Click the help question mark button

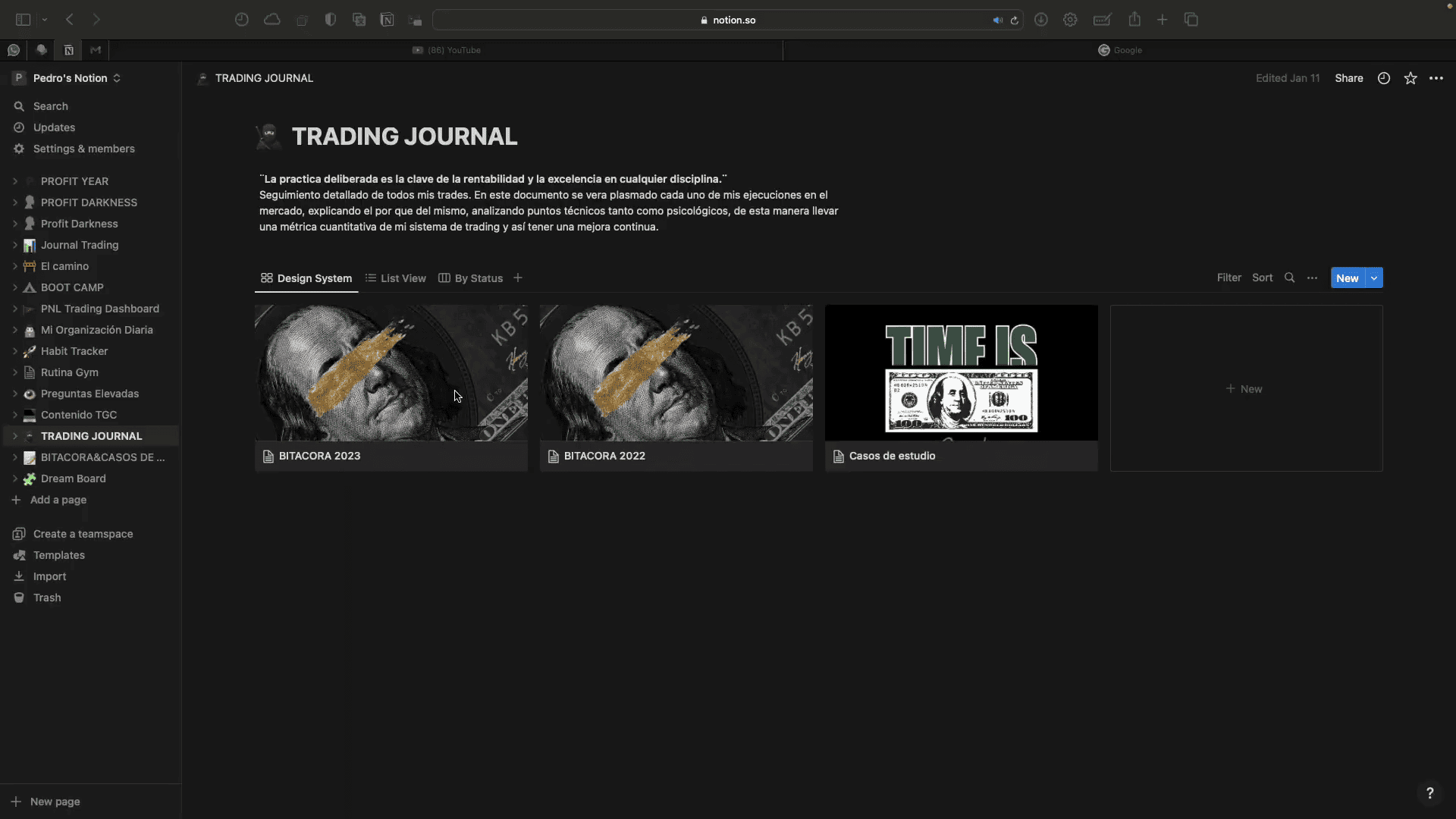click(1429, 792)
